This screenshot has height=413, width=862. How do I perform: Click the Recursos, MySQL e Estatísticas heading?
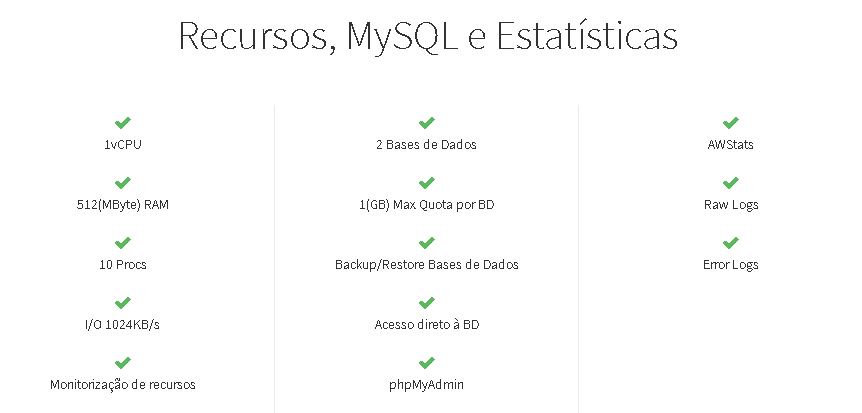point(428,36)
